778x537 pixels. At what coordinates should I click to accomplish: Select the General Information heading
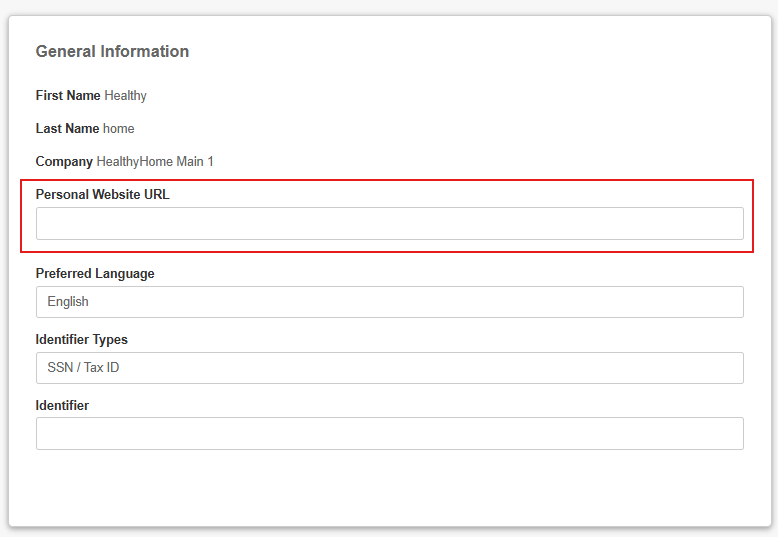[112, 51]
